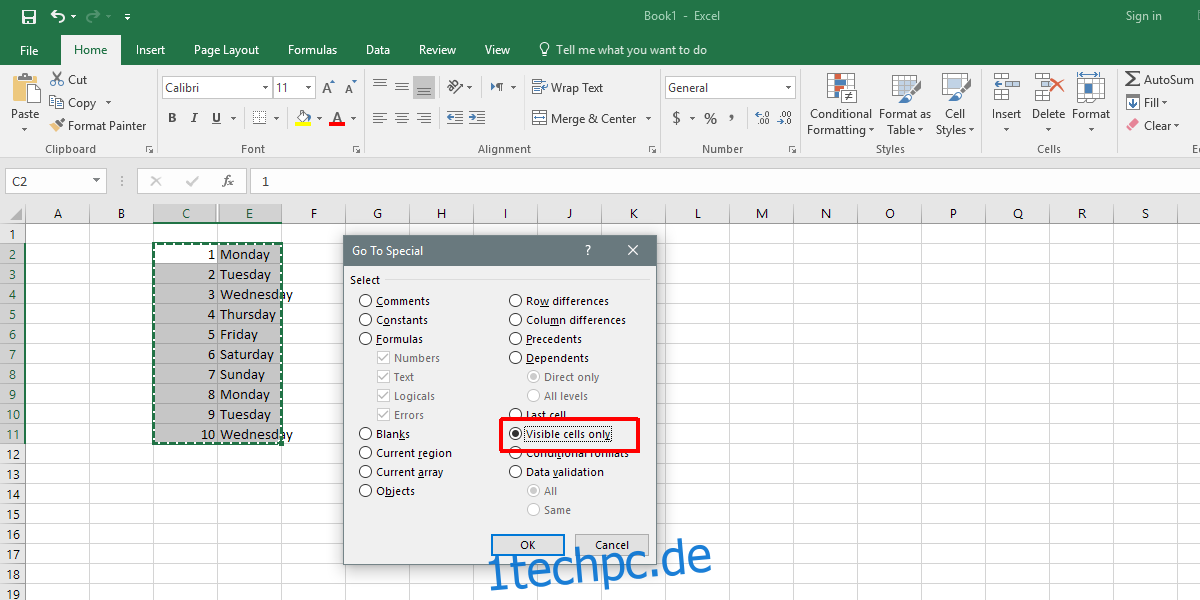Open the File tab
This screenshot has width=1200, height=600.
tap(29, 50)
